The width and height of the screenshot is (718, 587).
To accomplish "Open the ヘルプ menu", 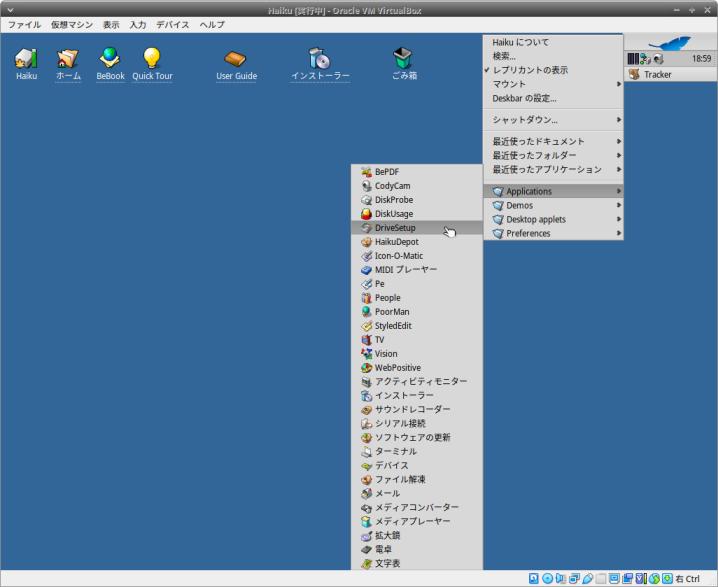I will coord(212,25).
